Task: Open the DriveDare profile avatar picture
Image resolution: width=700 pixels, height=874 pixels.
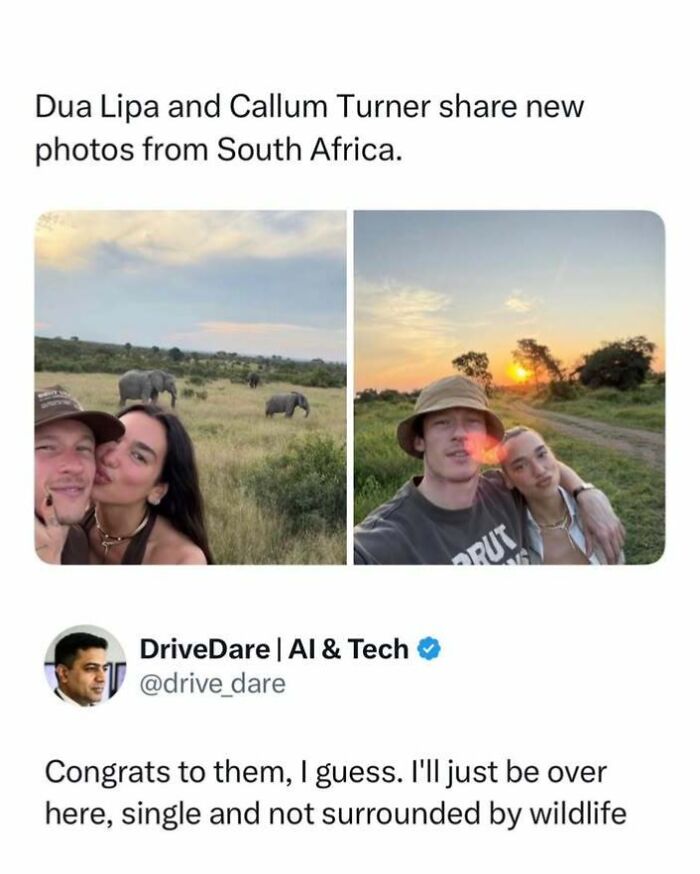Action: pos(85,666)
